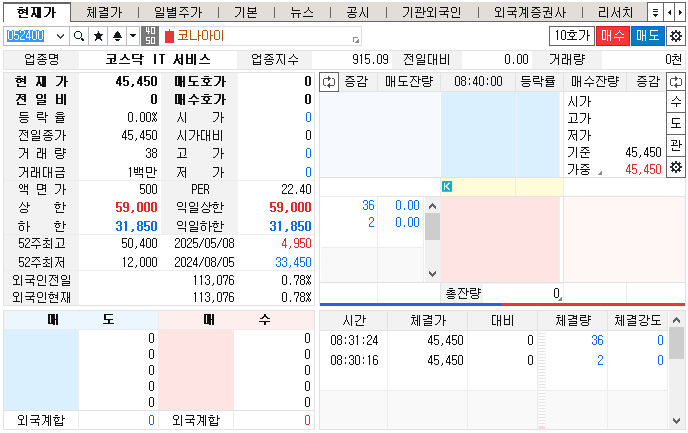Switch to 현재가 tab
The image size is (688, 433).
pos(37,12)
